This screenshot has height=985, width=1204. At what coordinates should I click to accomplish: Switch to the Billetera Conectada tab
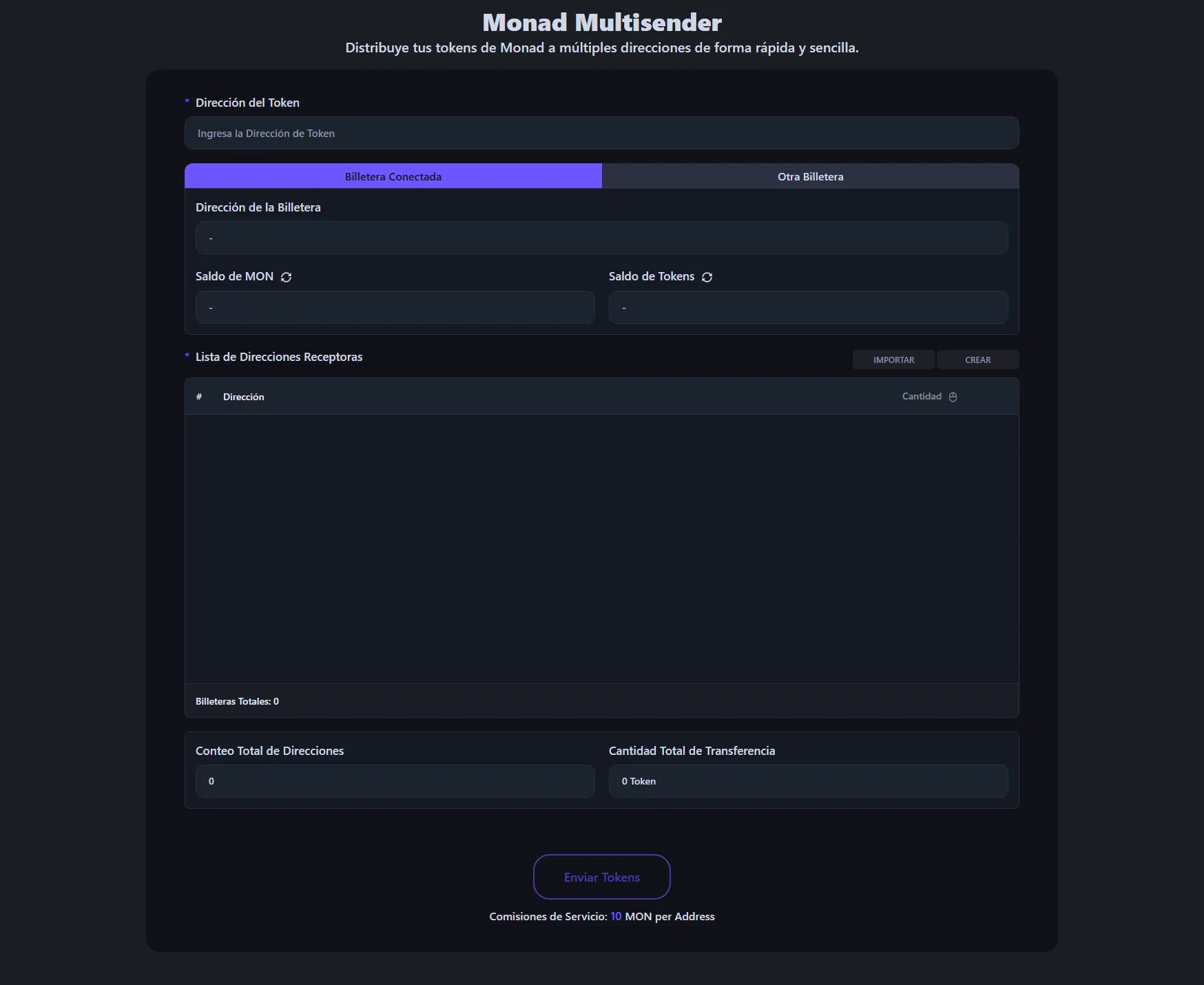point(393,176)
